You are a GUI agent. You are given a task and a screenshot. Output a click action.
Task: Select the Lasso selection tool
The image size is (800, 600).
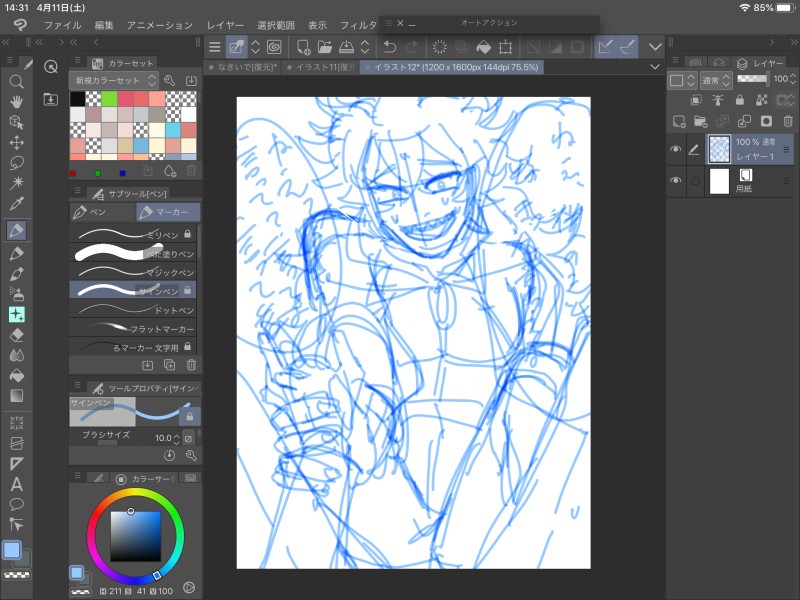[x=16, y=163]
